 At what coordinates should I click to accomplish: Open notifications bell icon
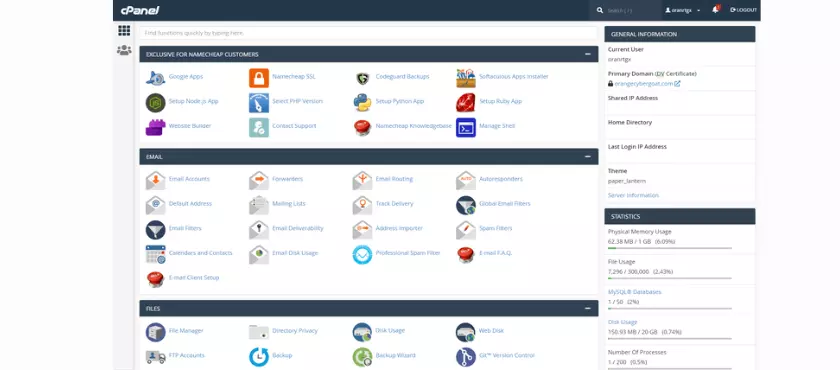pos(715,10)
